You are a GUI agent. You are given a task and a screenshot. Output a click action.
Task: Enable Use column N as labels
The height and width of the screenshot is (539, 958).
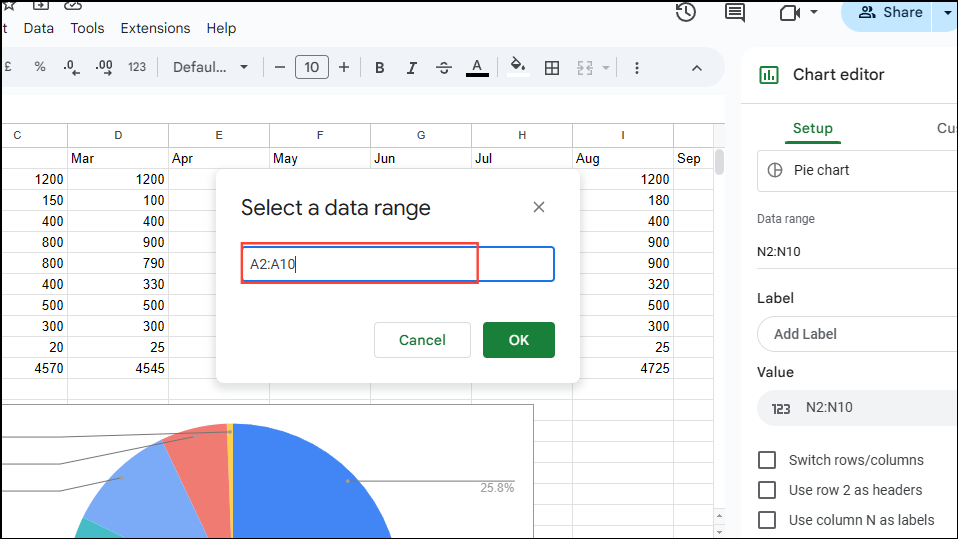tap(767, 520)
